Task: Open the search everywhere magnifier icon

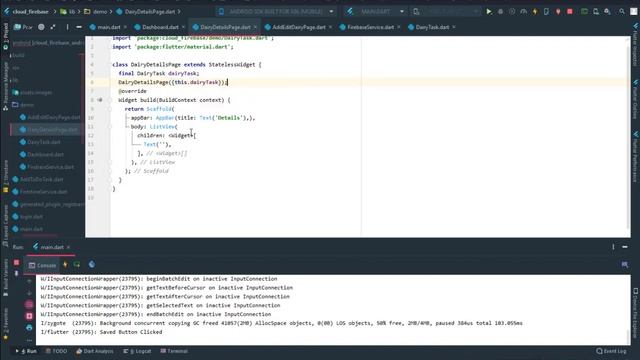Action: (x=622, y=12)
